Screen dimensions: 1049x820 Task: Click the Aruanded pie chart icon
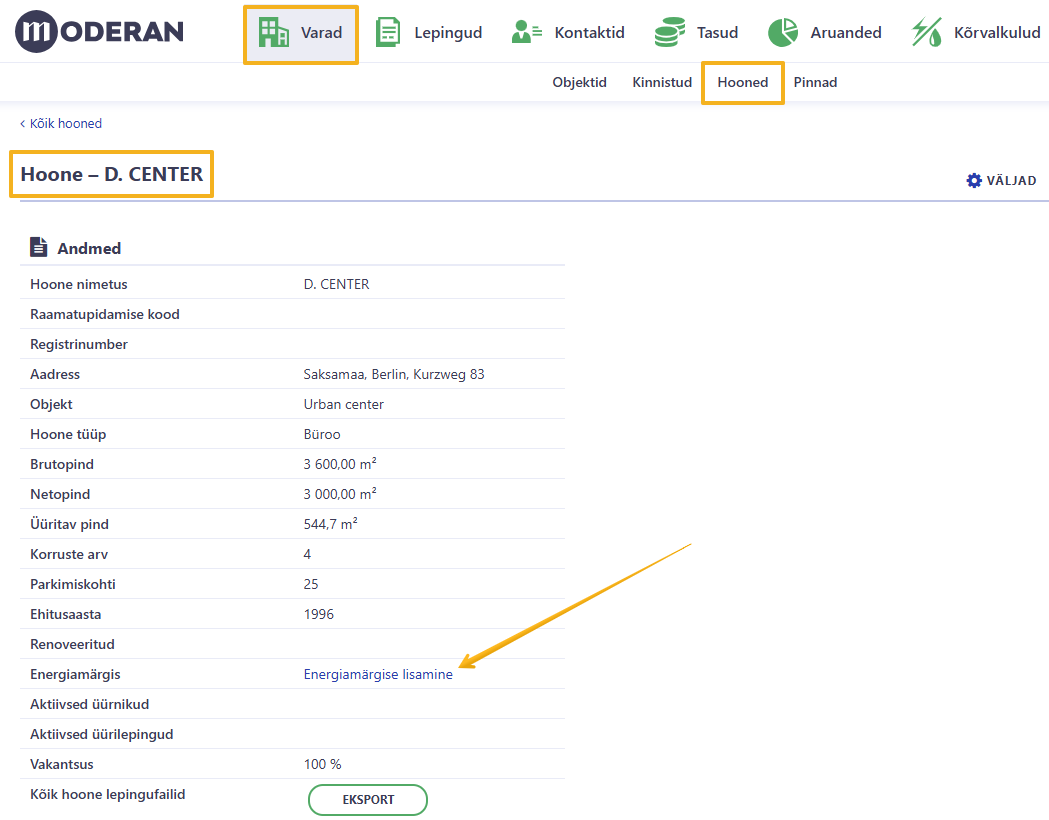pos(783,32)
